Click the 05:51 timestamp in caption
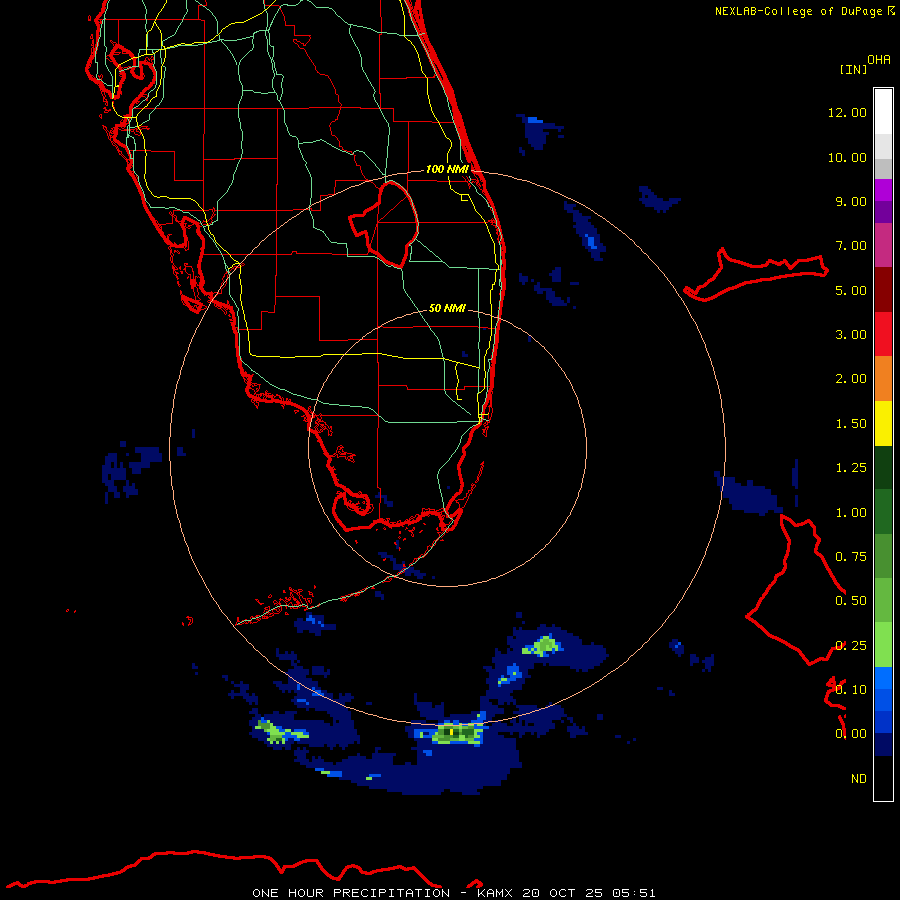The image size is (900, 900). tap(634, 893)
